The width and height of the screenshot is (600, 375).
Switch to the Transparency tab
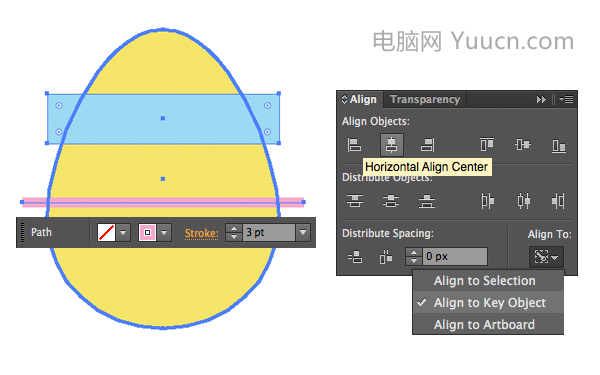(425, 99)
